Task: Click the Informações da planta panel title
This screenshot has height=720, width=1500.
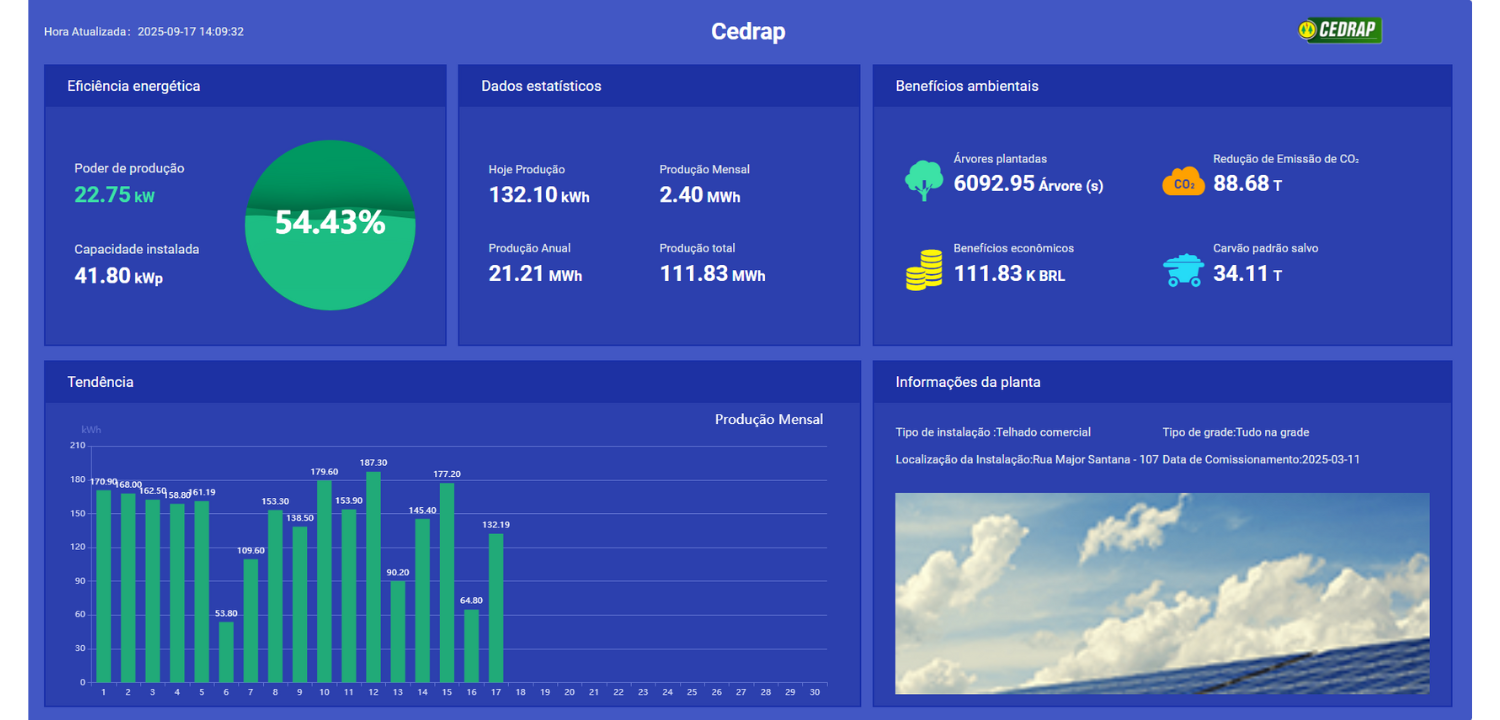Action: 967,382
